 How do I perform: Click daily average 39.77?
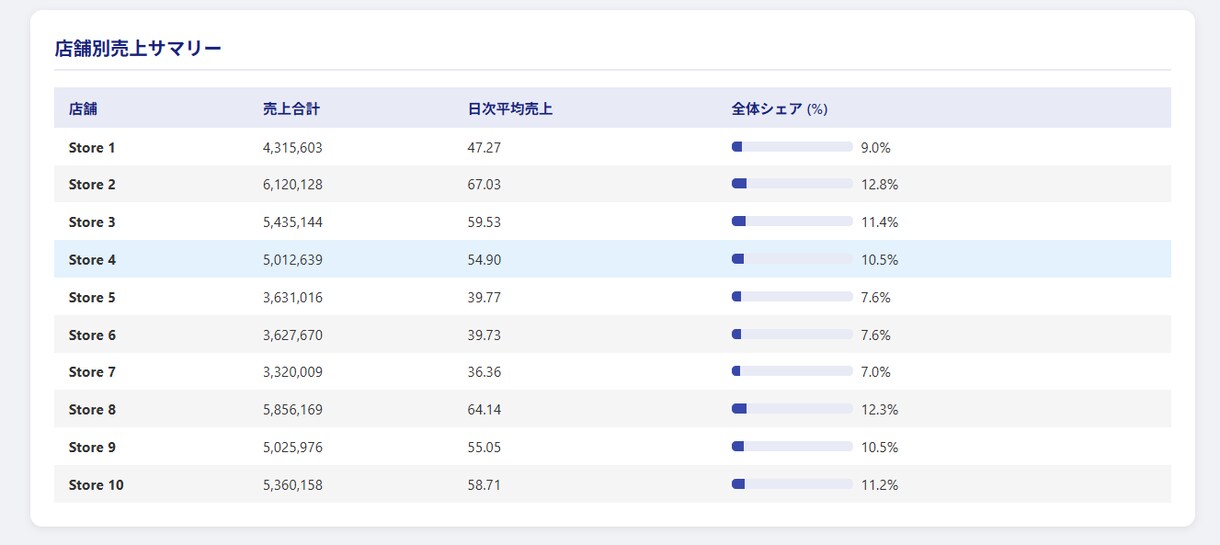484,297
